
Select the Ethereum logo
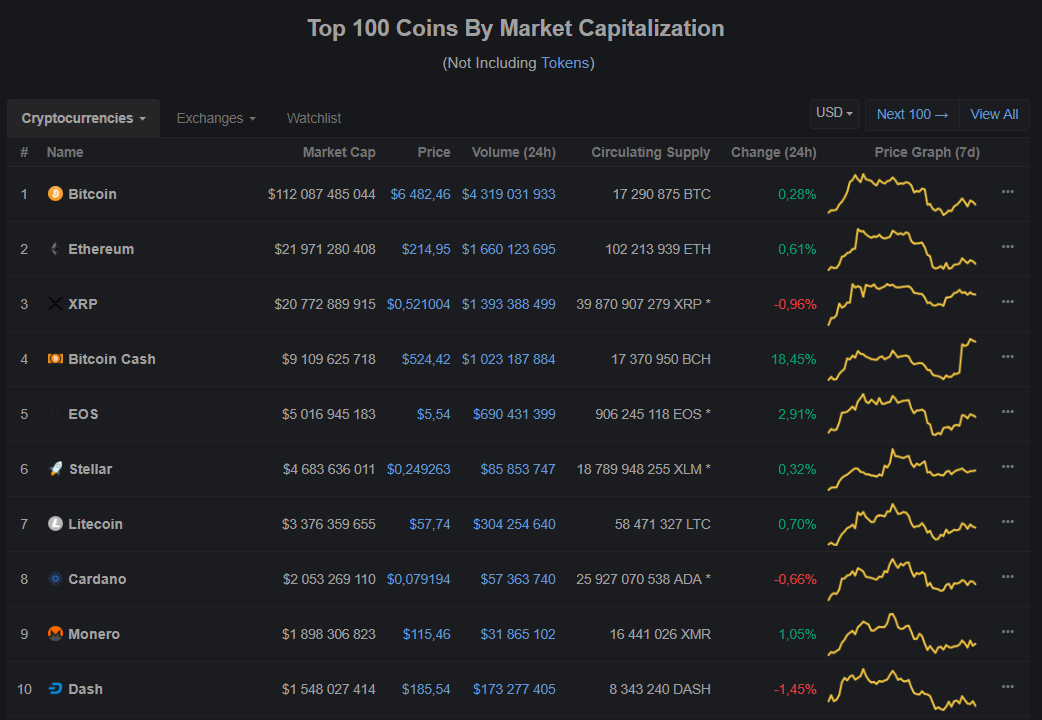coord(55,249)
